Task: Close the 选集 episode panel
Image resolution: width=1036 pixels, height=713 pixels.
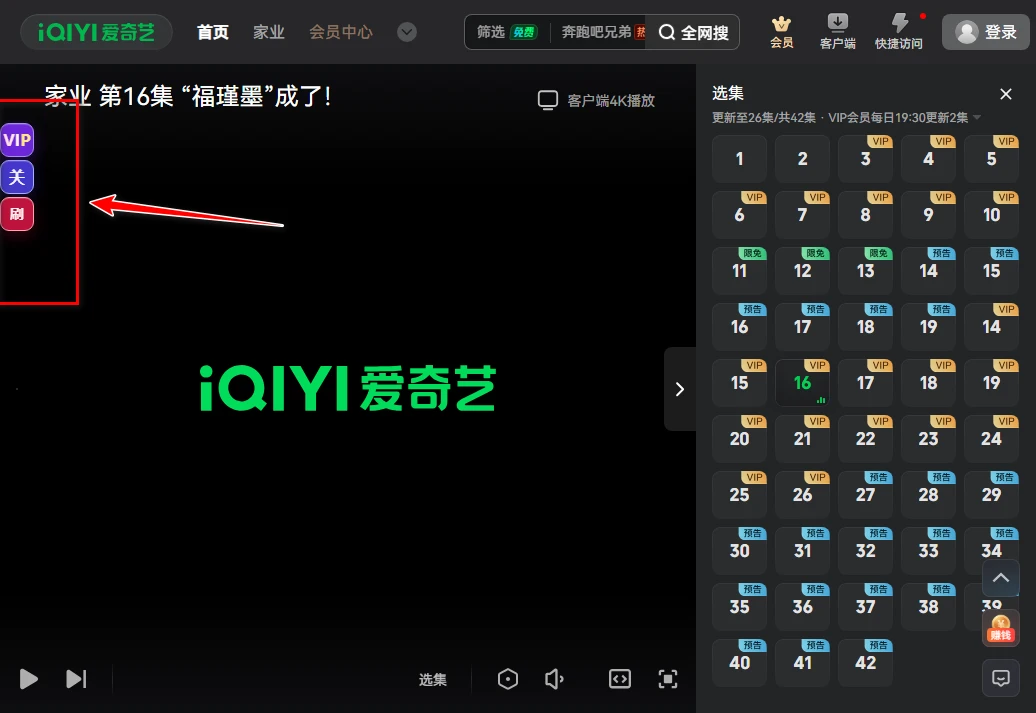Action: coord(1006,94)
